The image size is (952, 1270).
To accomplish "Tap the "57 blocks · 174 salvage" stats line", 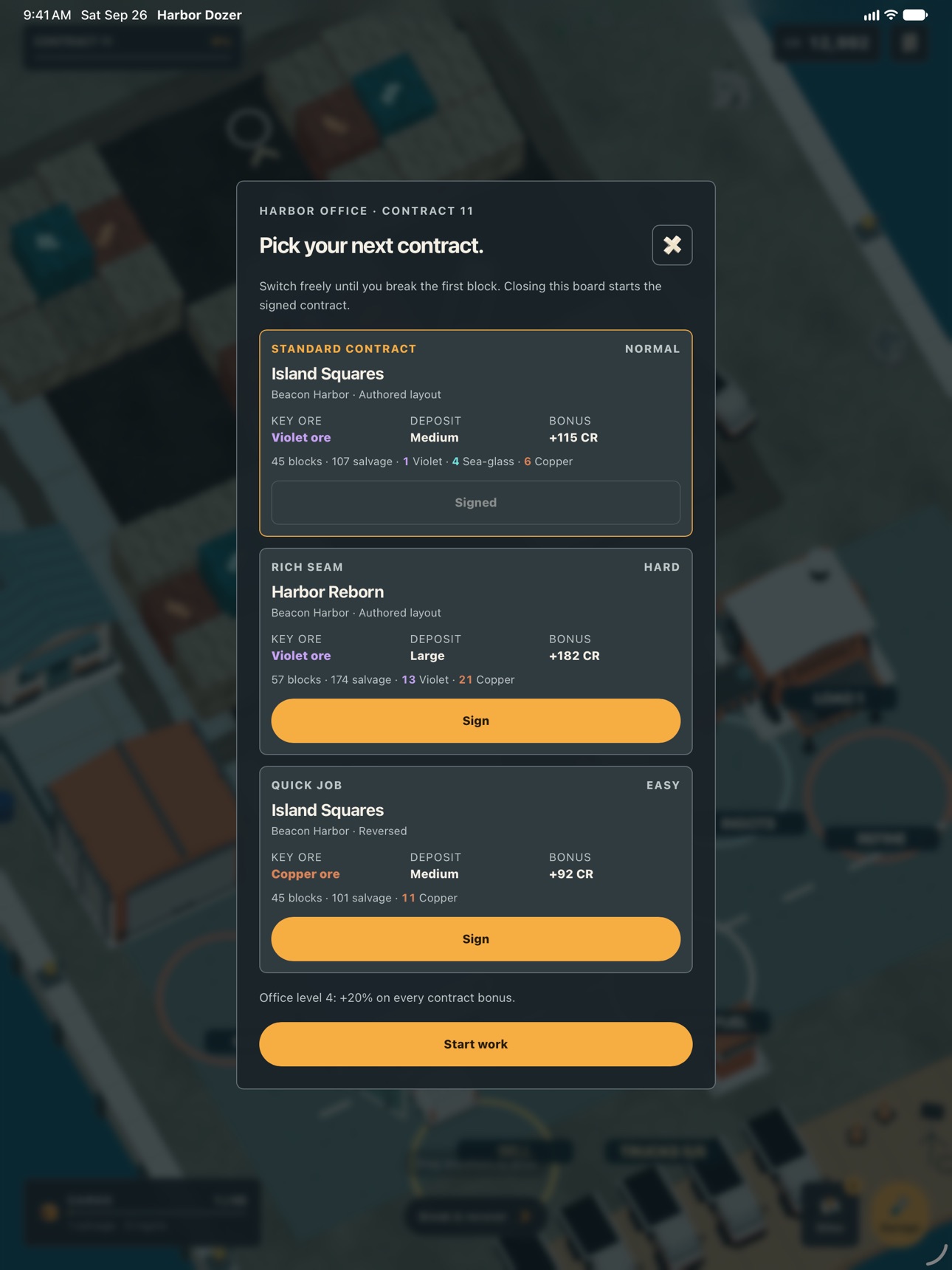I will [393, 680].
